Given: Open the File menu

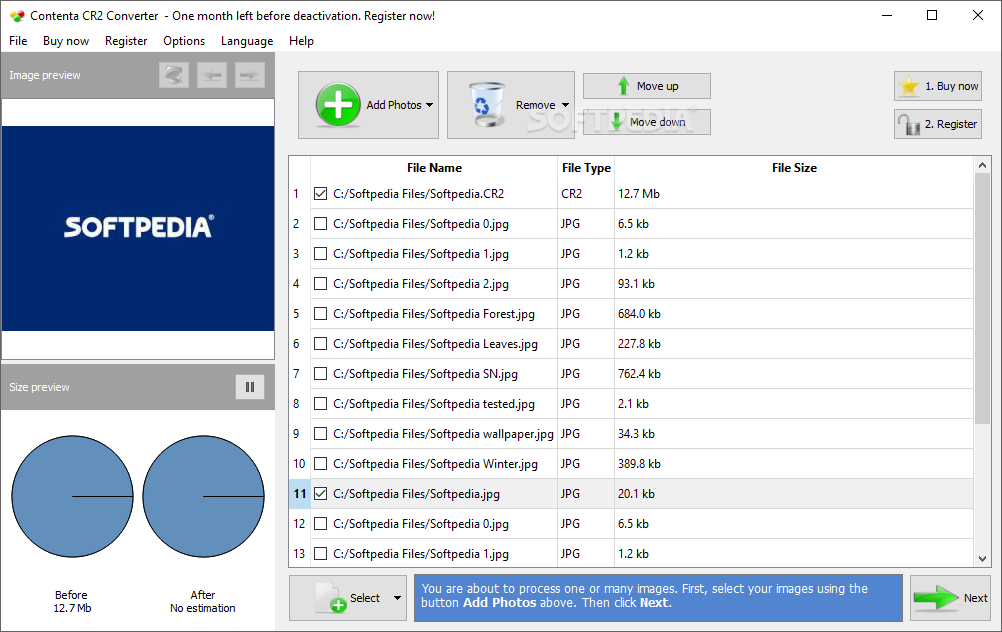Looking at the screenshot, I should pos(18,41).
